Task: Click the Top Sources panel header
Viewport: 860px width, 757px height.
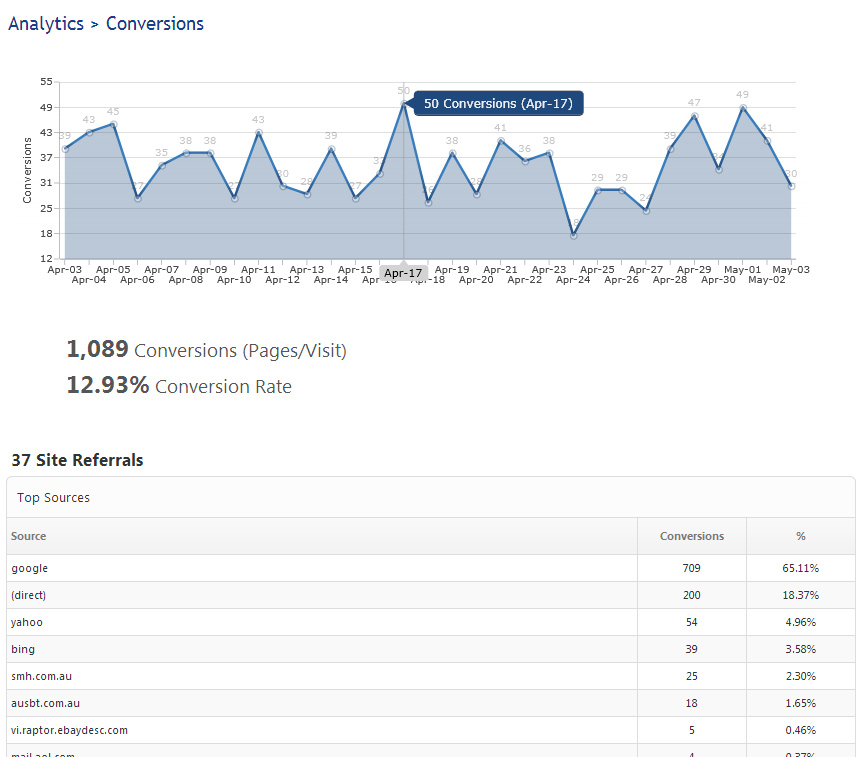Action: pos(53,497)
